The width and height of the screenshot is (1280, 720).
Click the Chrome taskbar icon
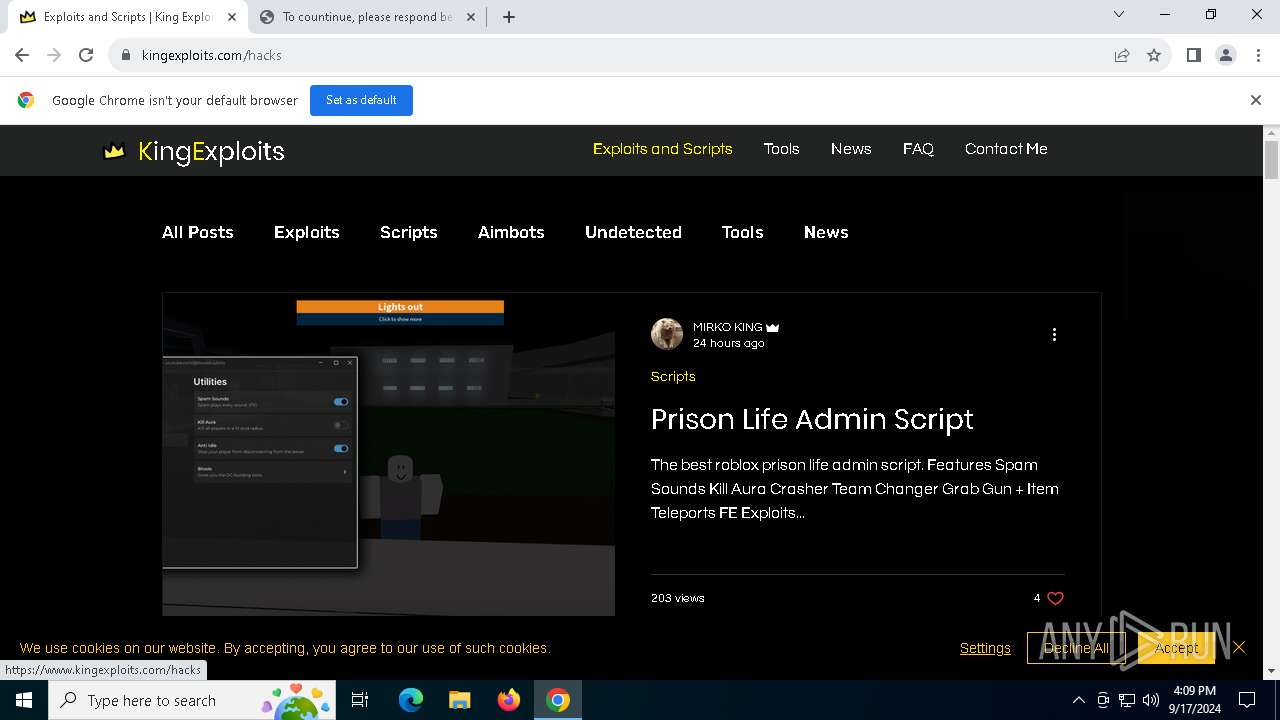558,700
